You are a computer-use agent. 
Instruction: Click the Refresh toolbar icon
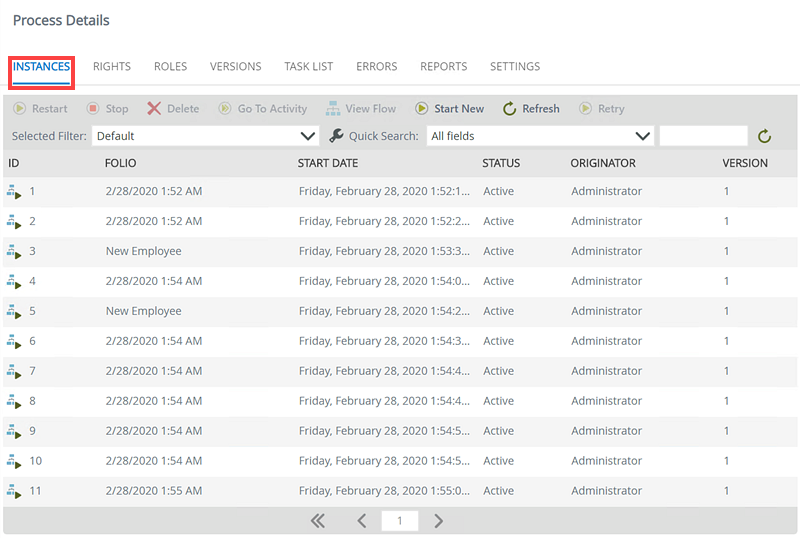pos(509,109)
